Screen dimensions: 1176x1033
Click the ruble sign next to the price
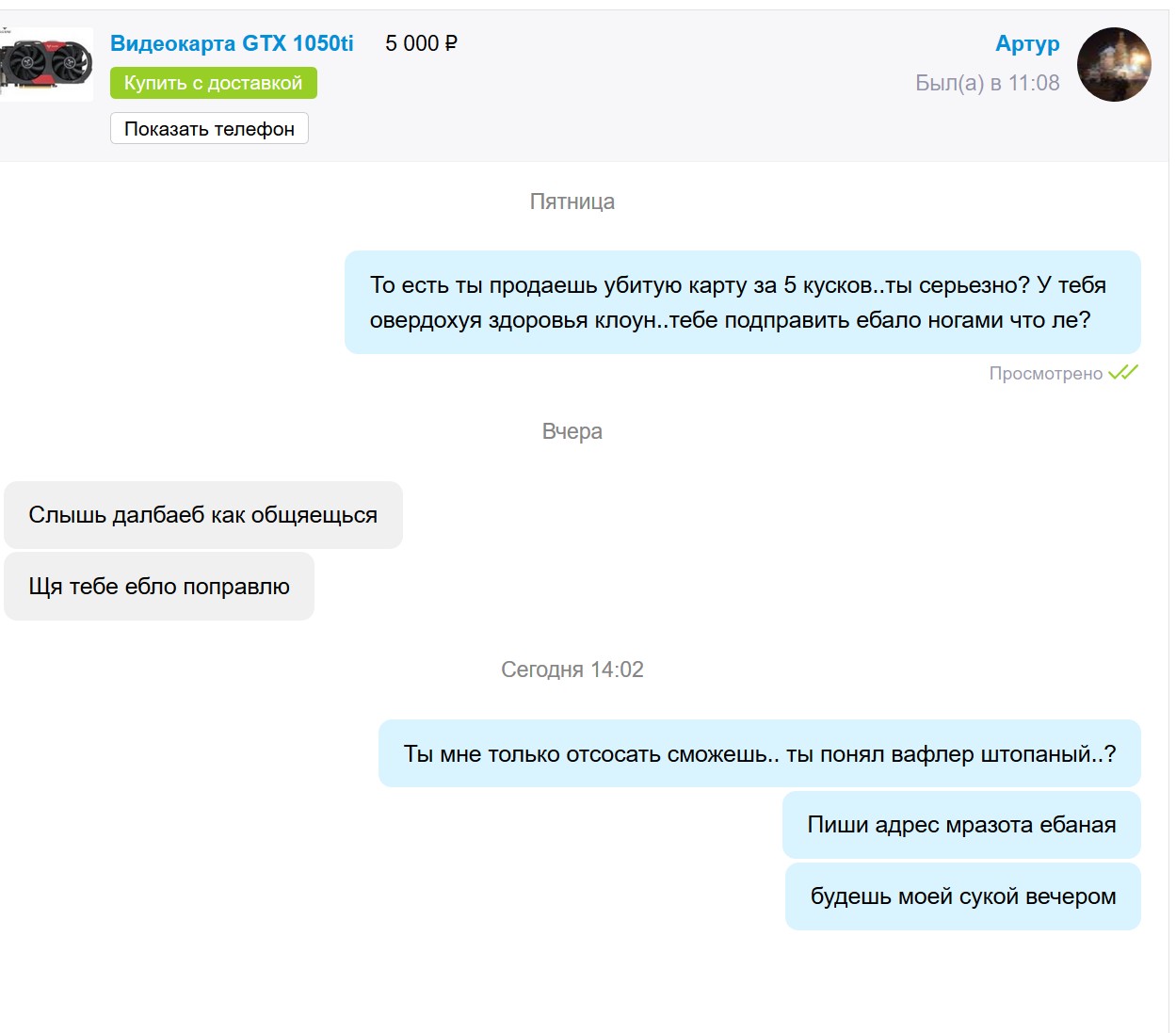[x=451, y=43]
